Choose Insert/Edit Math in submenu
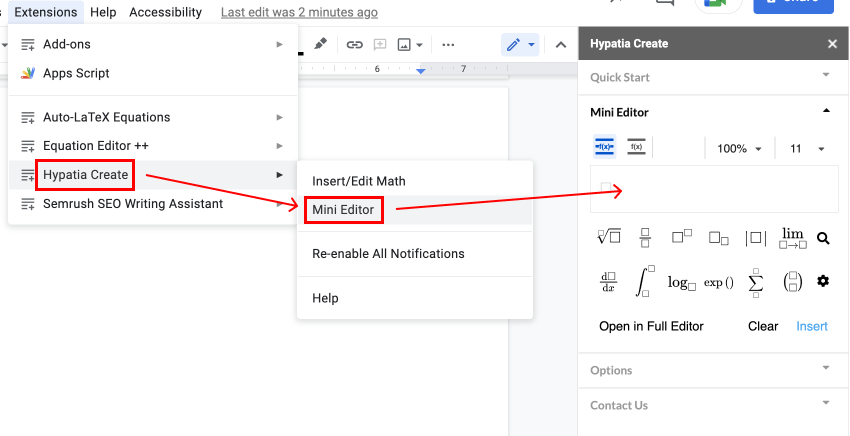 415,181
